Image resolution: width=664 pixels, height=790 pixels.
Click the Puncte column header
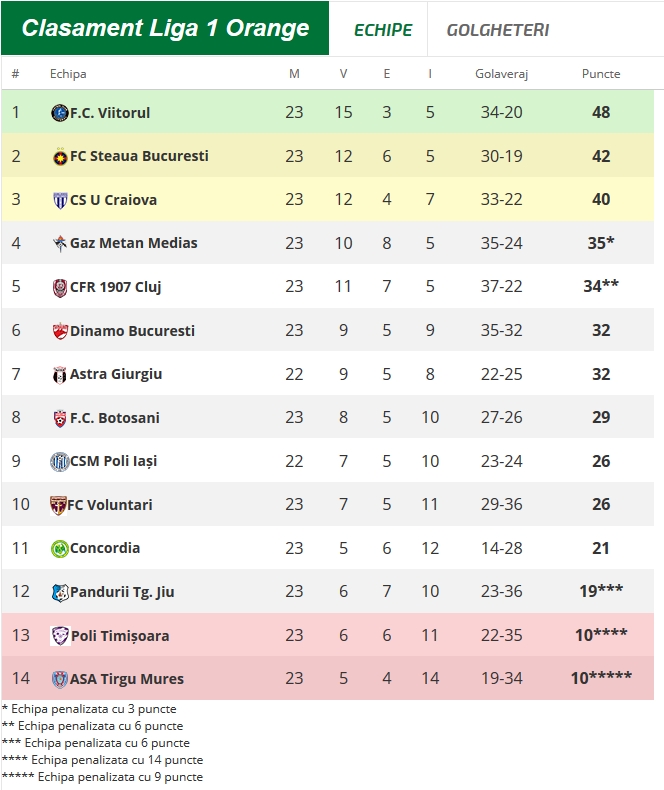tap(601, 74)
